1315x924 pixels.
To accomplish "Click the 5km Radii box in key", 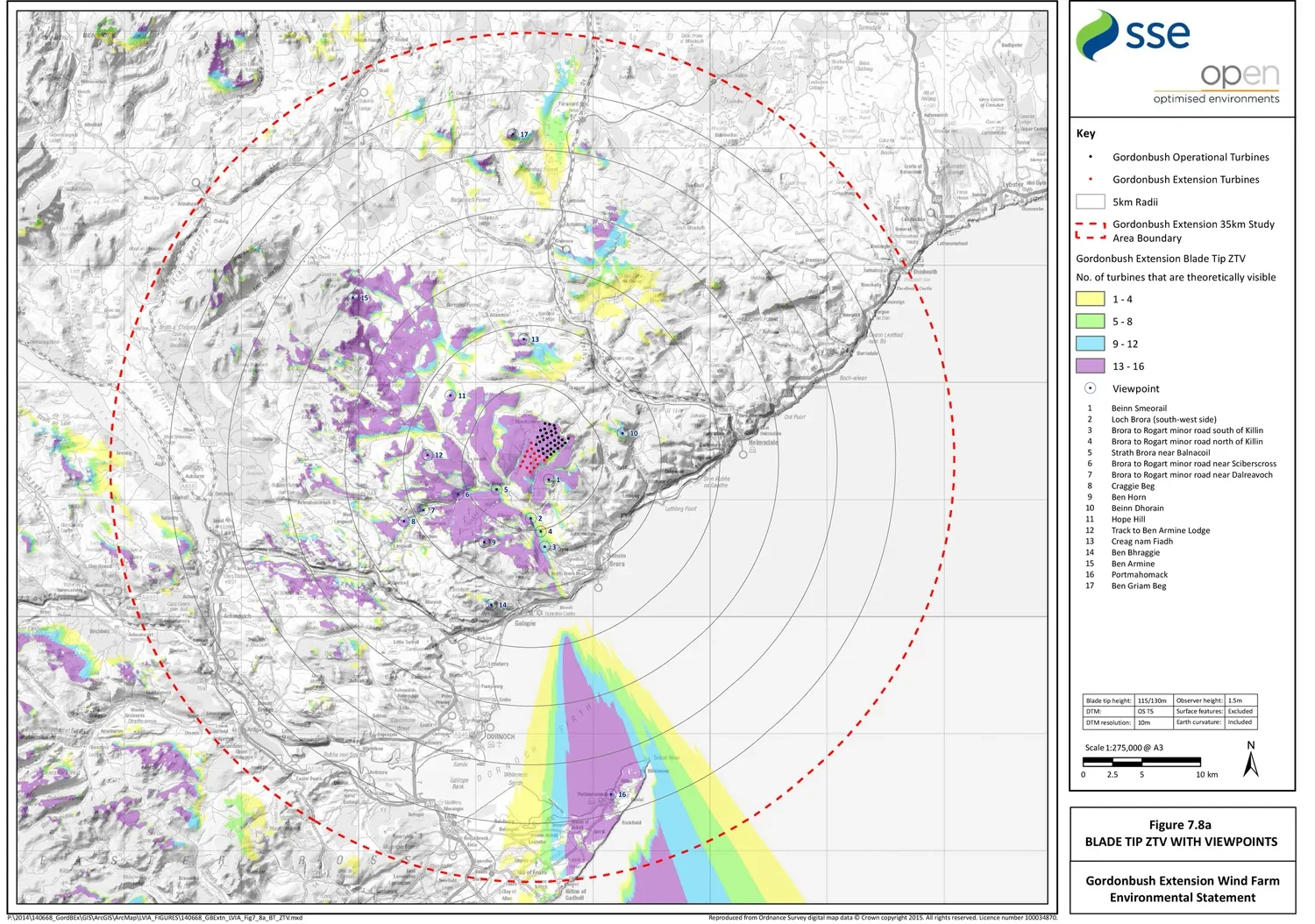I will click(1090, 202).
